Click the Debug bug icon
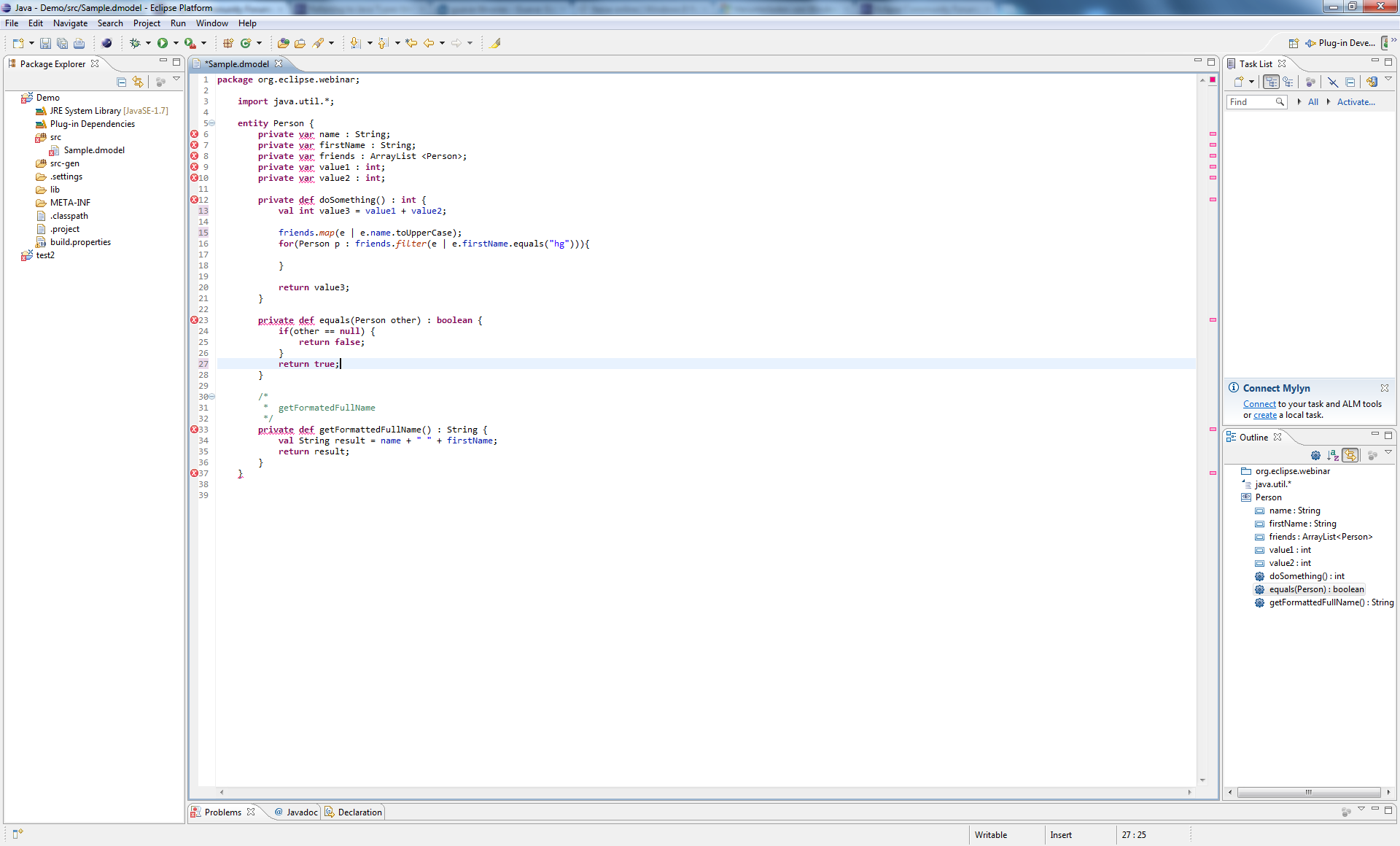Image resolution: width=1400 pixels, height=846 pixels. pos(135,43)
